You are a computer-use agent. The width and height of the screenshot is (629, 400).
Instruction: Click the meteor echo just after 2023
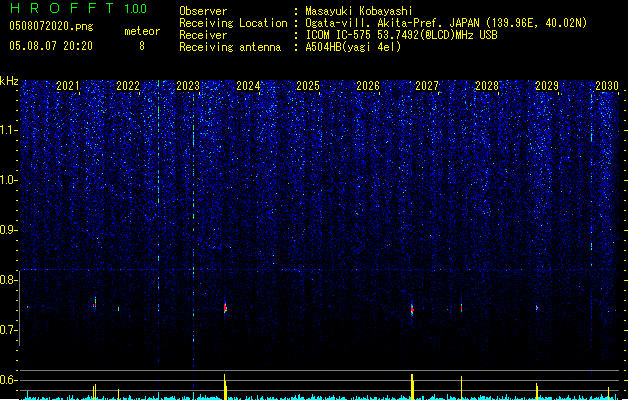click(x=225, y=308)
